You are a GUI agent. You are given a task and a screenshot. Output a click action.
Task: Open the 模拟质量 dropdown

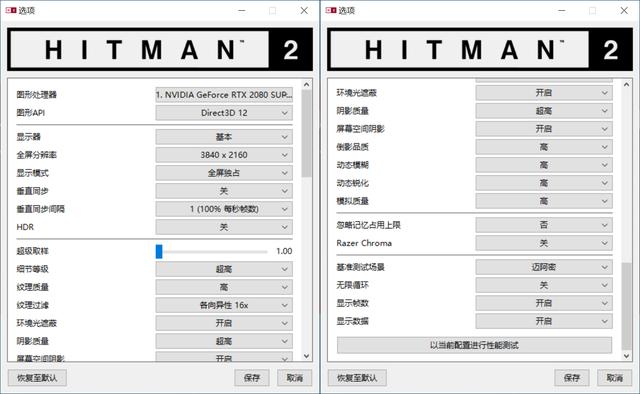click(x=544, y=201)
